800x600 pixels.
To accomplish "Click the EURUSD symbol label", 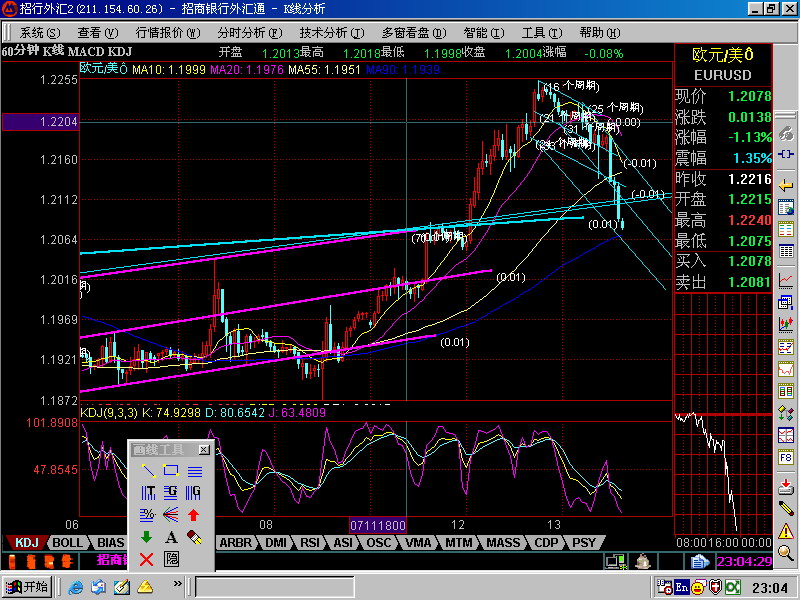I will click(x=722, y=76).
